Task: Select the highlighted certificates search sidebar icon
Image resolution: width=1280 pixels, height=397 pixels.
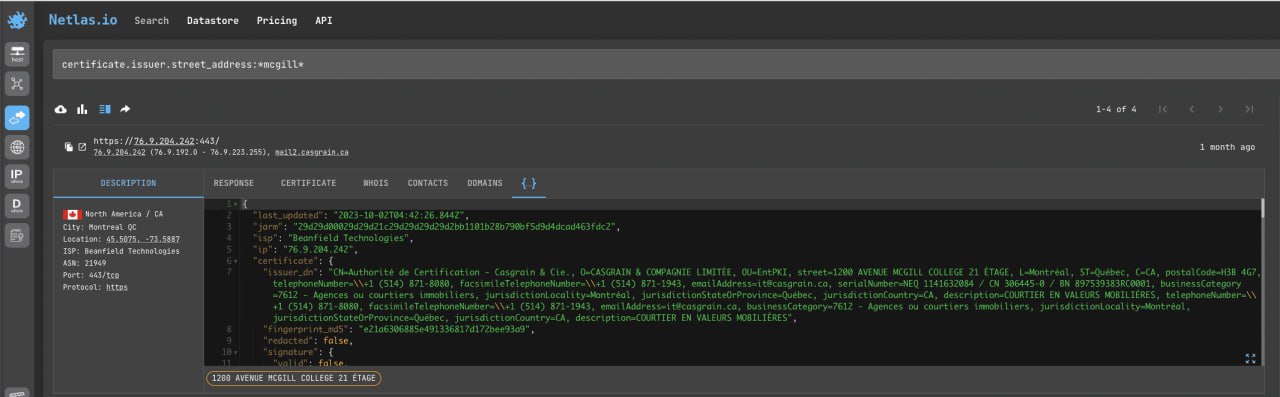Action: pyautogui.click(x=17, y=117)
